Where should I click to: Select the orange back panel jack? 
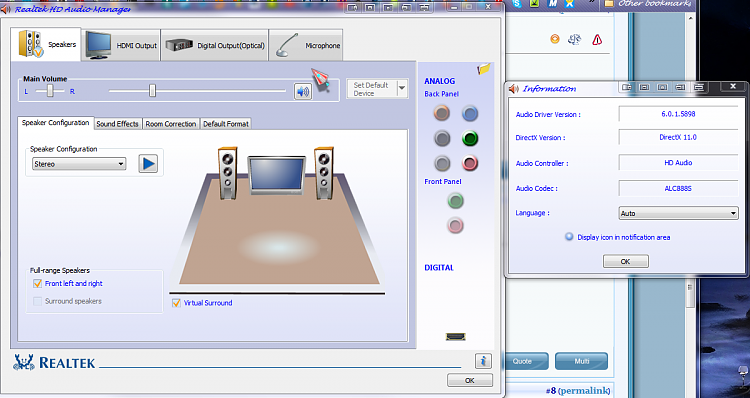pyautogui.click(x=442, y=113)
